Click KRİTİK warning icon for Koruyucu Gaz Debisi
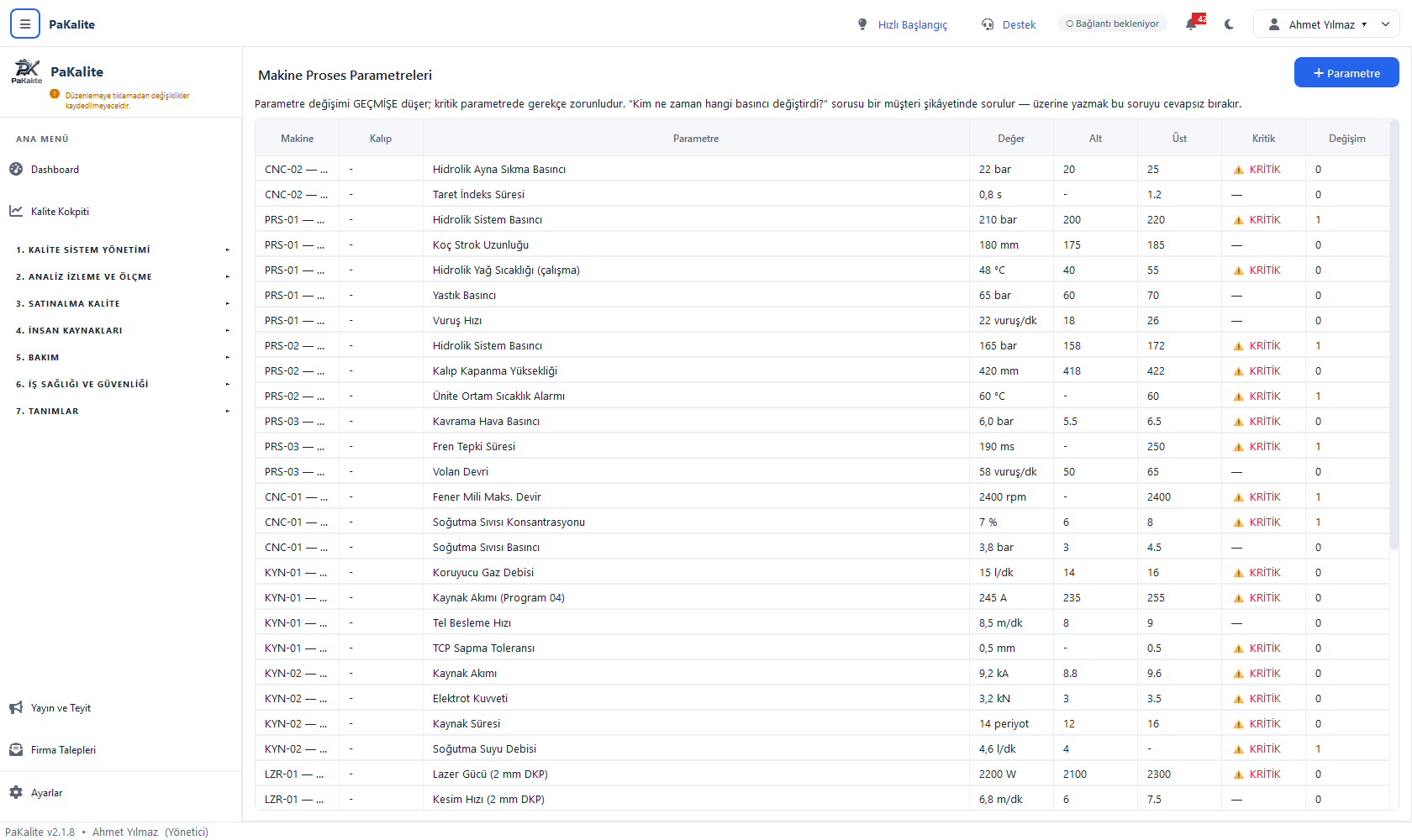Viewport: 1412px width, 840px height. point(1238,573)
